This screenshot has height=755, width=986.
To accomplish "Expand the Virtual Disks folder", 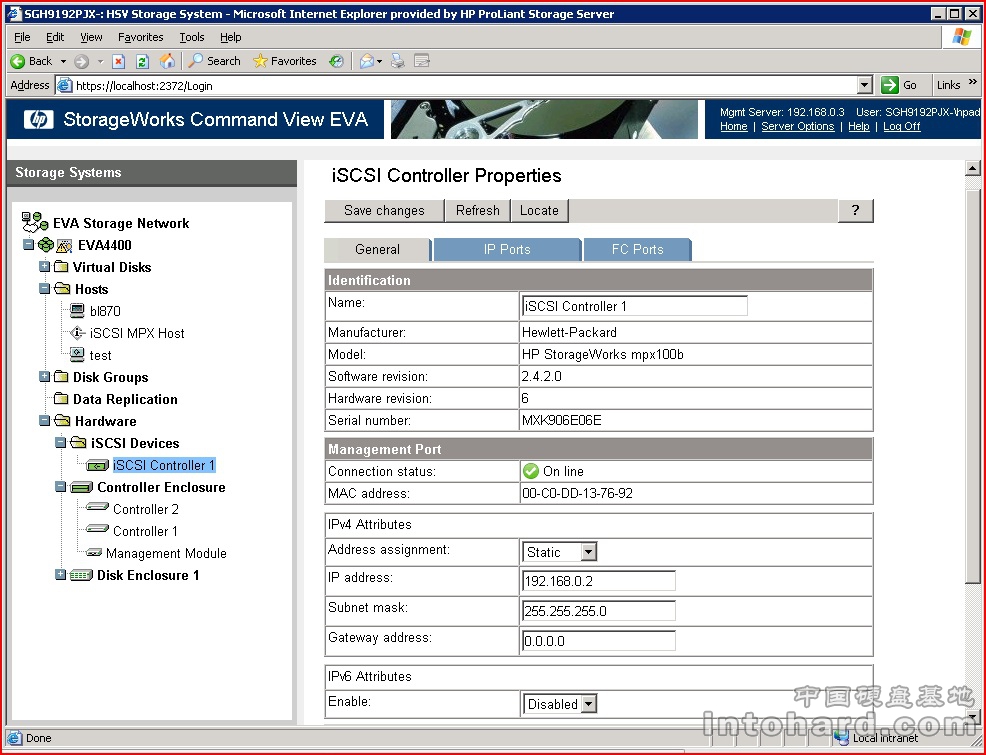I will pyautogui.click(x=45, y=266).
